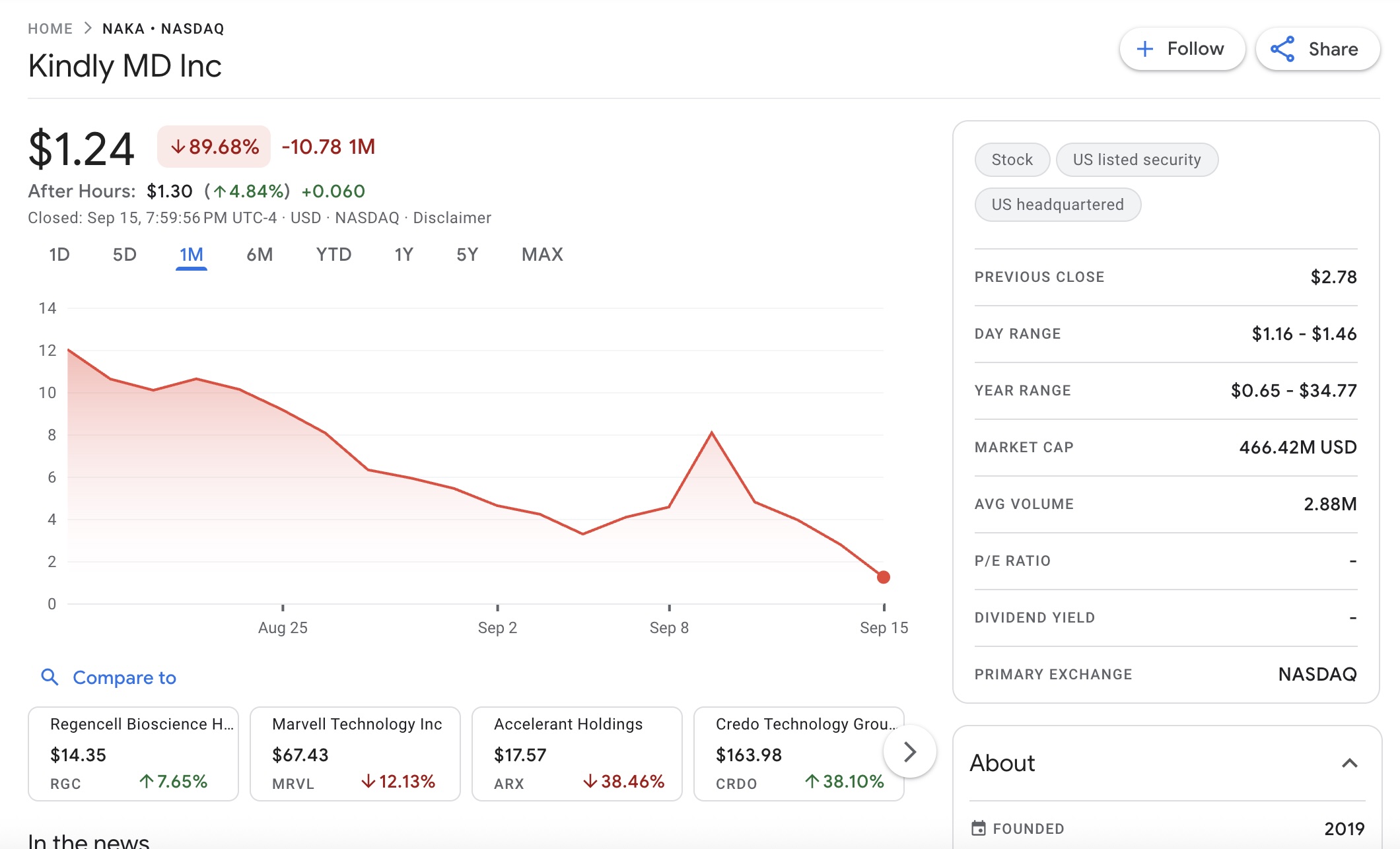Click the $1.24 current price

pos(81,149)
